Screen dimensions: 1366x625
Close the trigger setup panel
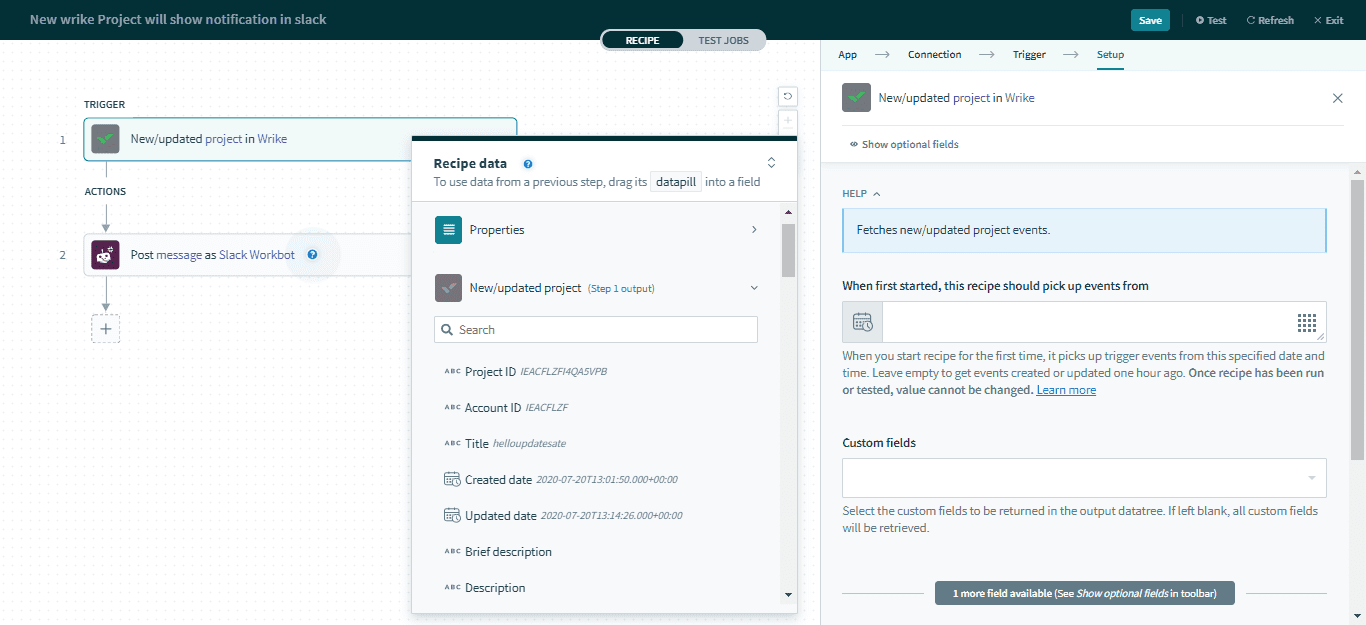[1337, 98]
